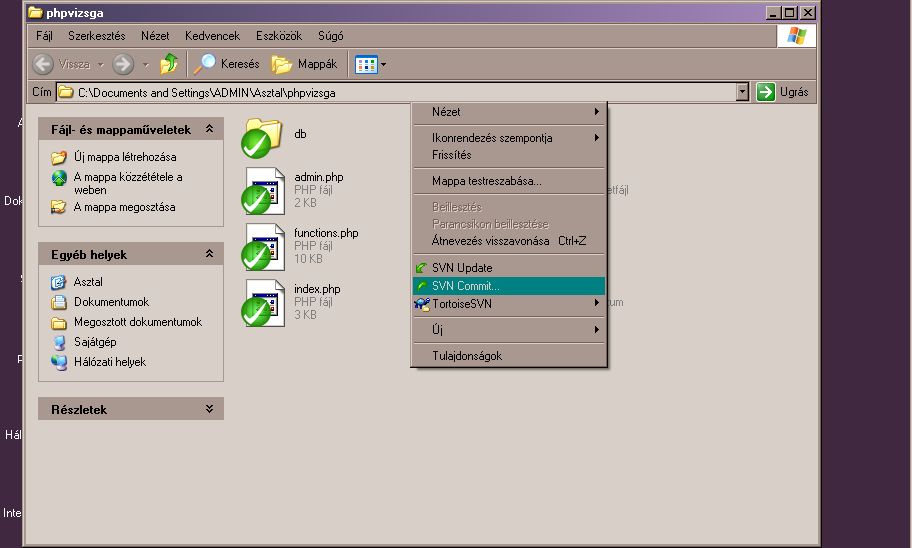Viewport: 912px width, 548px height.
Task: Click the Forward arrow icon
Action: click(x=123, y=64)
